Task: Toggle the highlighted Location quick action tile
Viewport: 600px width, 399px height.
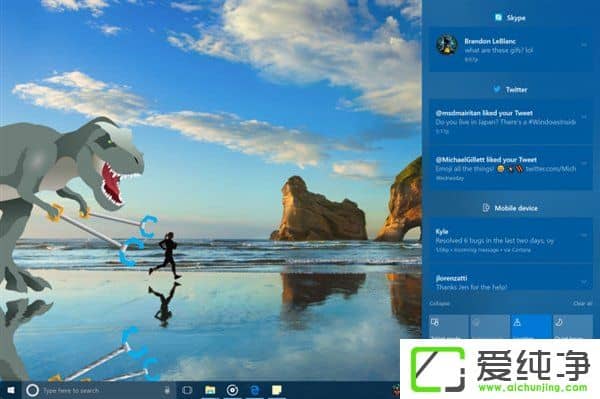Action: [531, 327]
